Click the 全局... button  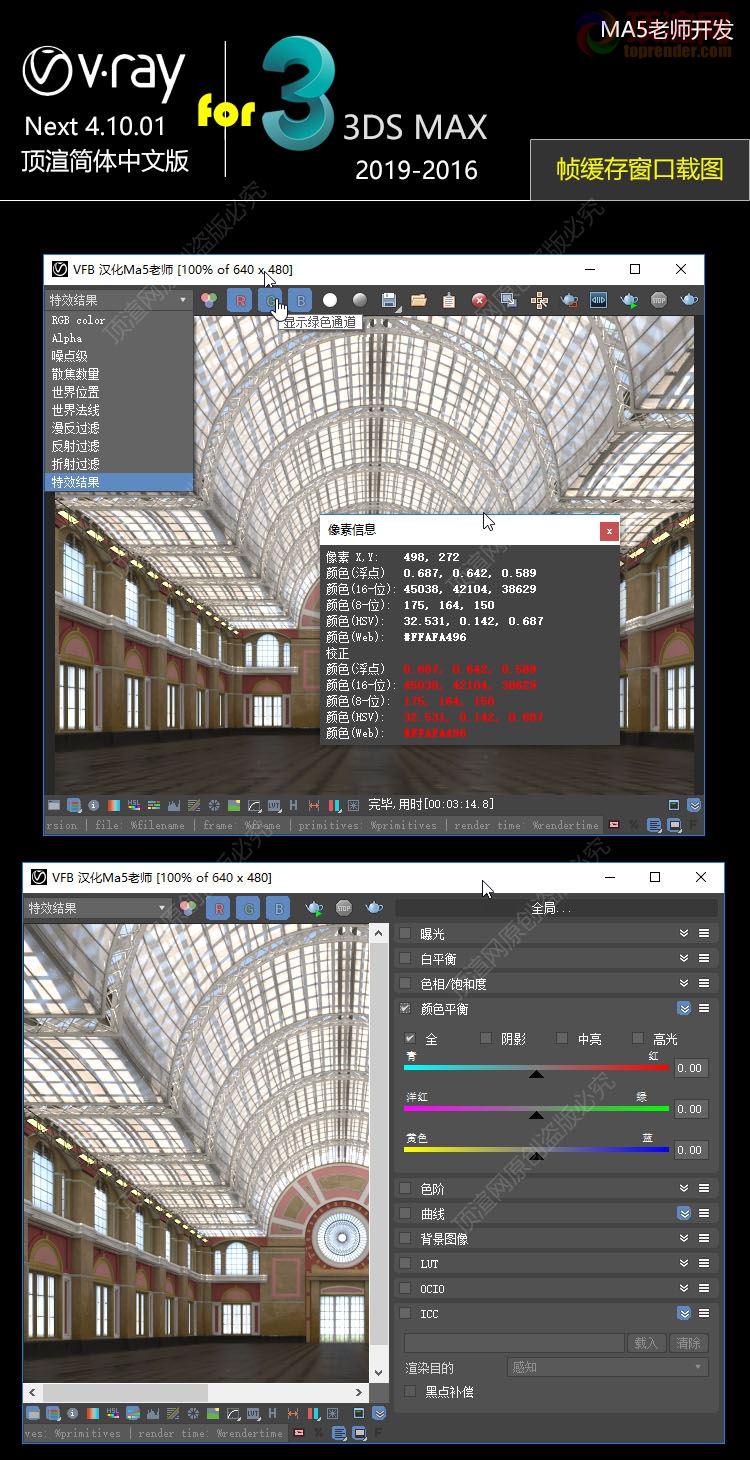pos(556,908)
